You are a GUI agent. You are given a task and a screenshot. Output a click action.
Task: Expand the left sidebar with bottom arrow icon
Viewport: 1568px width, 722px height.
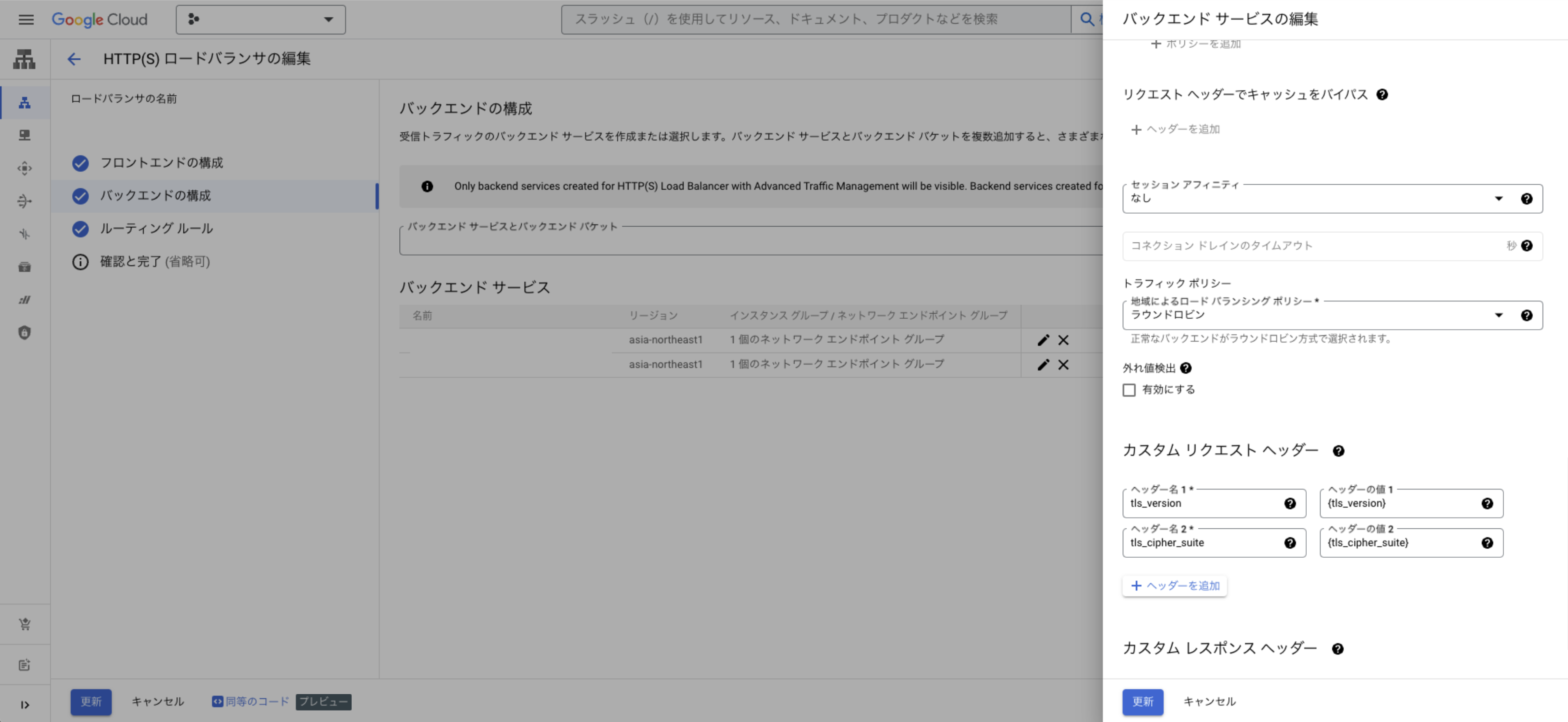25,705
